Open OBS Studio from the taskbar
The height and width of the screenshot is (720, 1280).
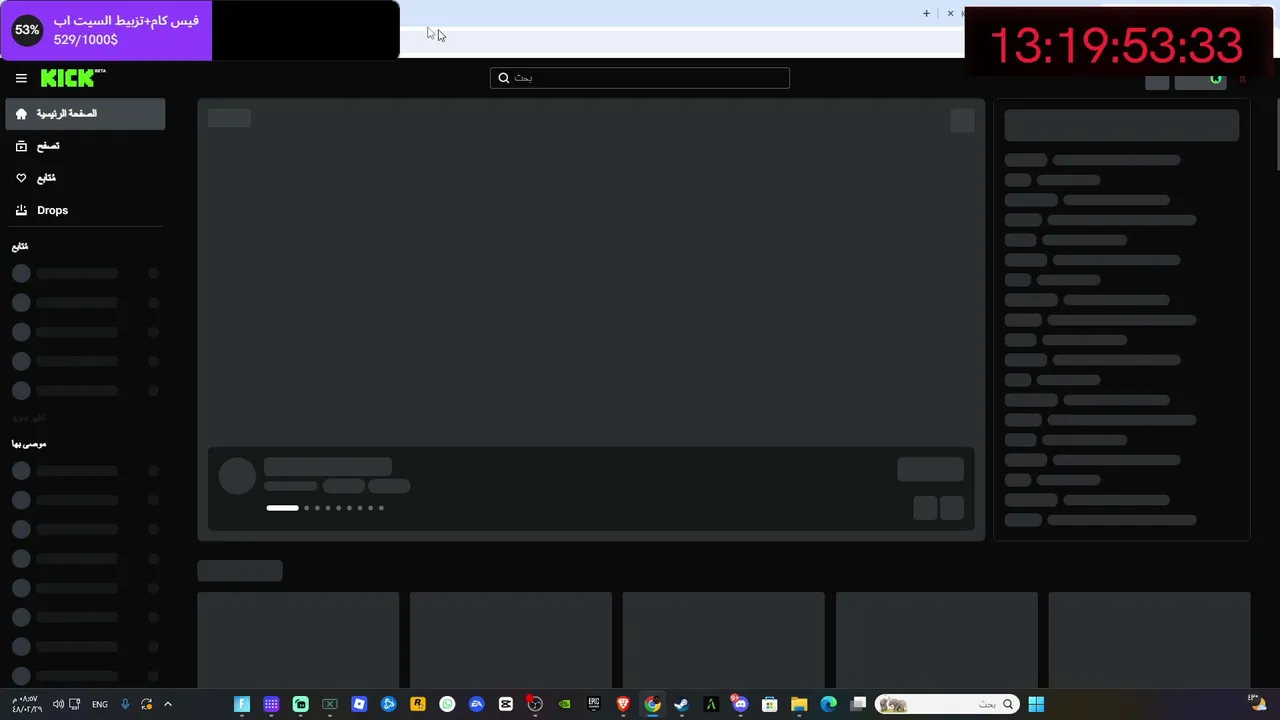535,704
